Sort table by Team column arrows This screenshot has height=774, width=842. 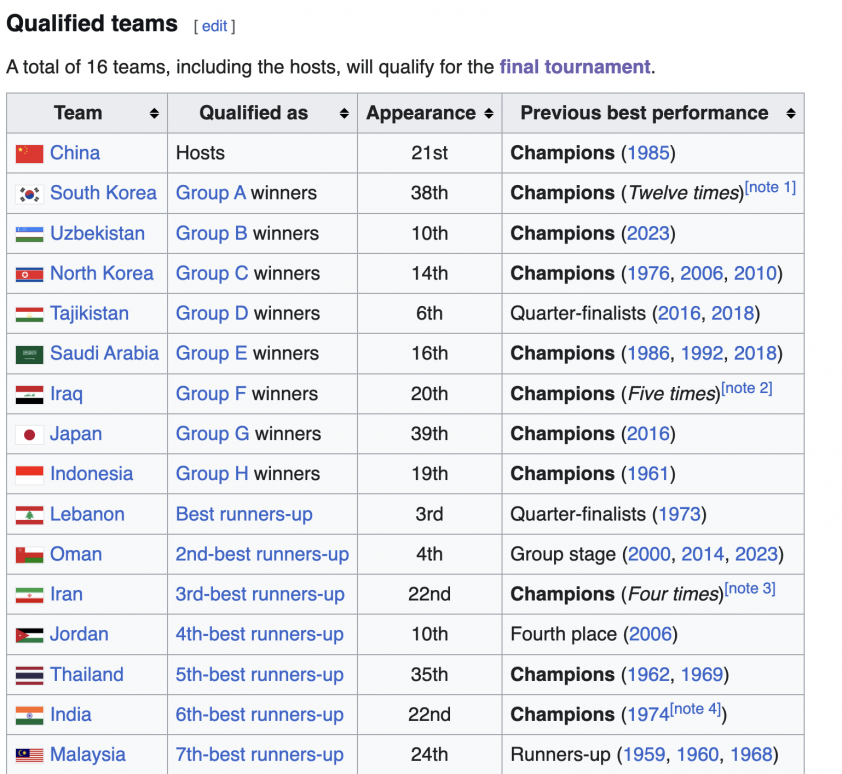(154, 113)
